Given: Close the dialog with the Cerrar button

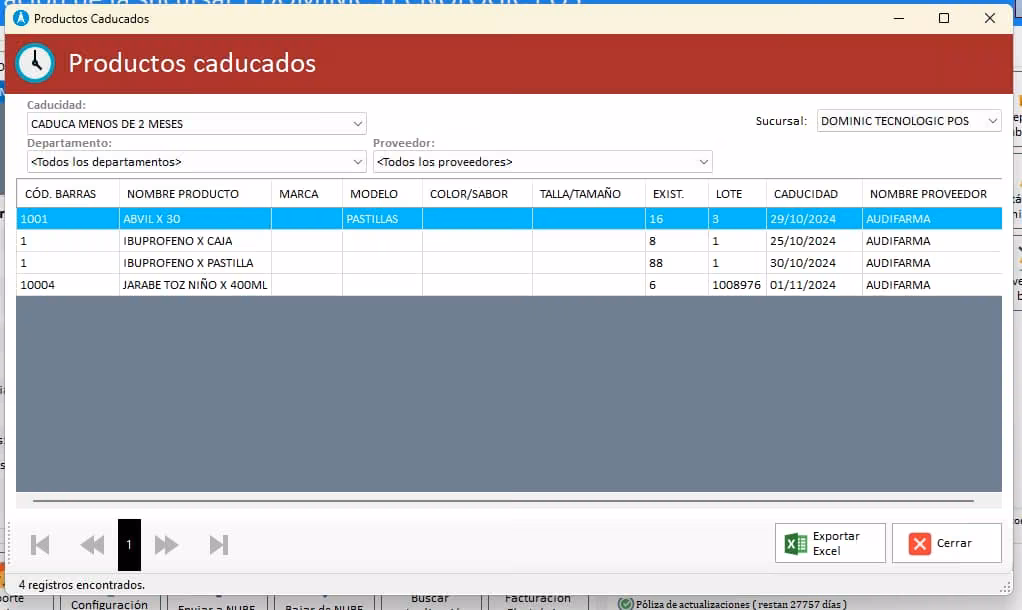Looking at the screenshot, I should coord(946,543).
